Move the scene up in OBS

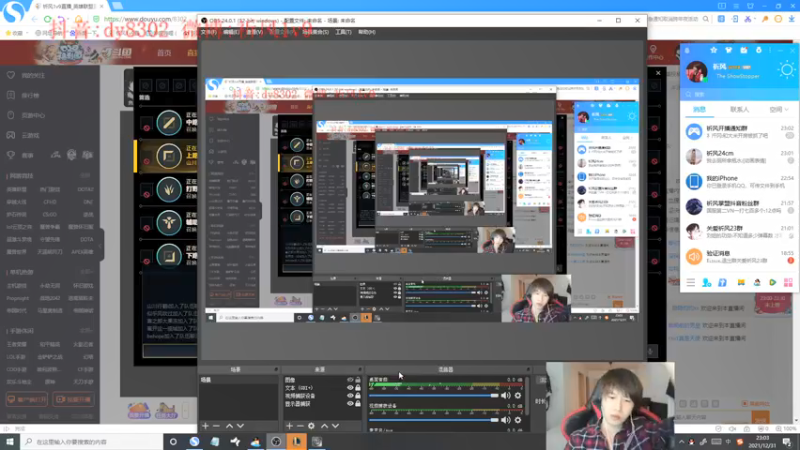(x=230, y=426)
